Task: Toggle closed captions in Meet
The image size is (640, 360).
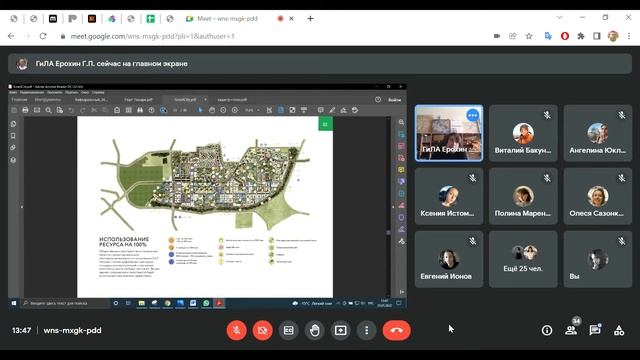Action: point(289,330)
